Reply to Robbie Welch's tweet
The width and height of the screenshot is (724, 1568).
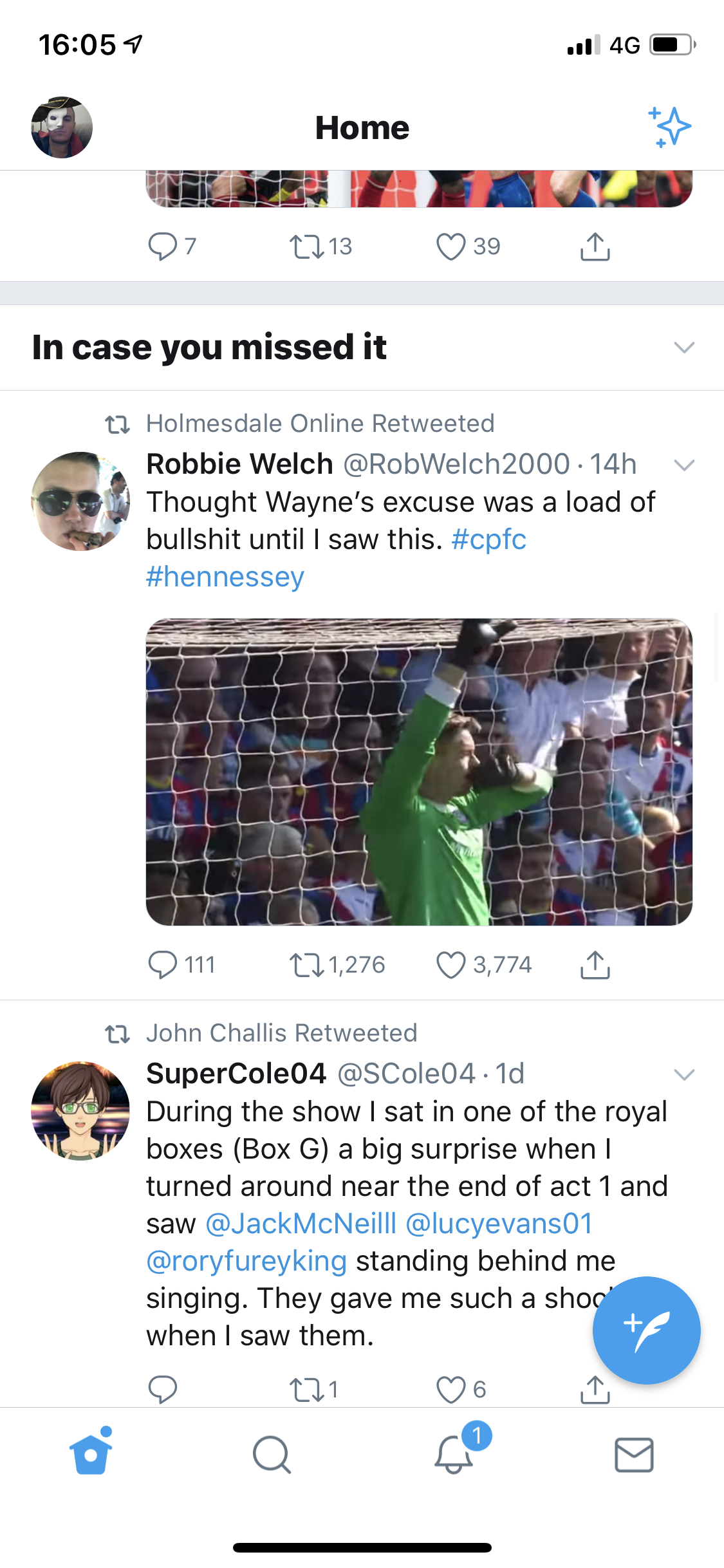pyautogui.click(x=162, y=965)
